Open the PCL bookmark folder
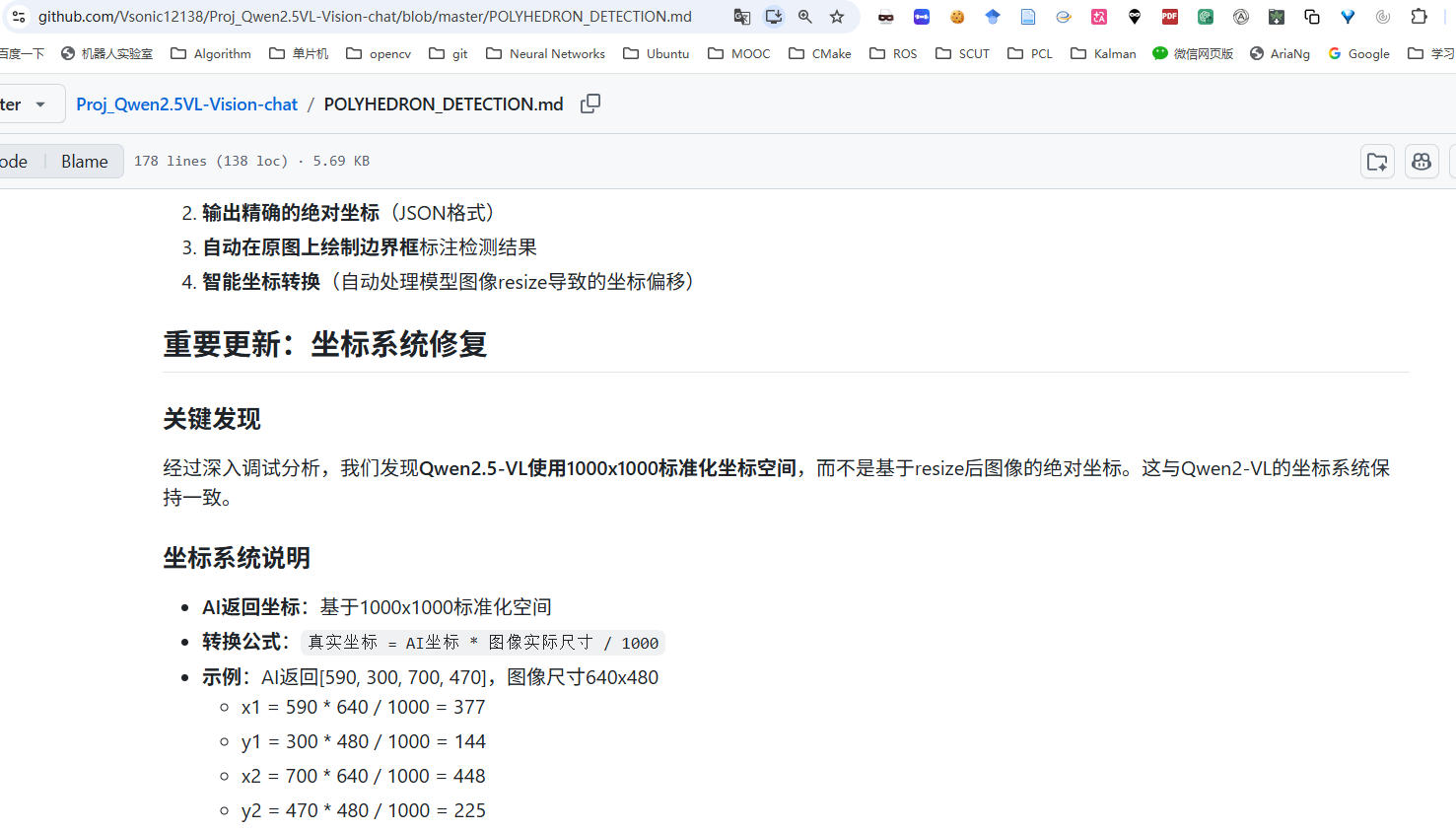1456x831 pixels. click(x=1030, y=53)
